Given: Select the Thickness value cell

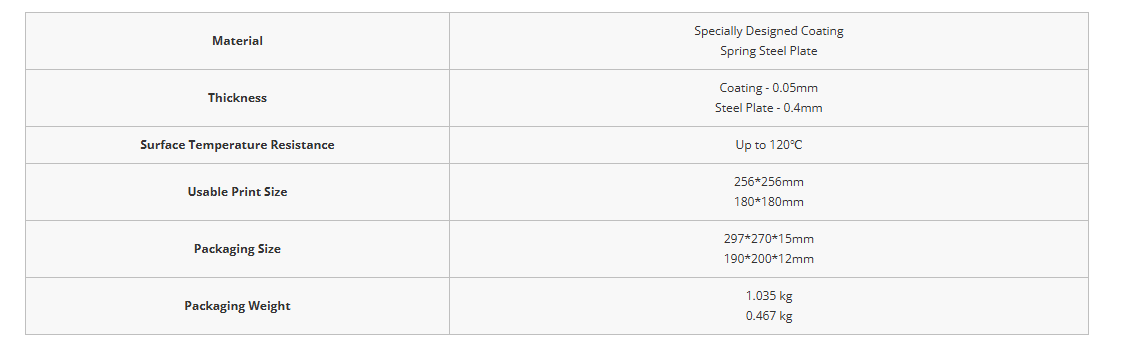Looking at the screenshot, I should (768, 98).
